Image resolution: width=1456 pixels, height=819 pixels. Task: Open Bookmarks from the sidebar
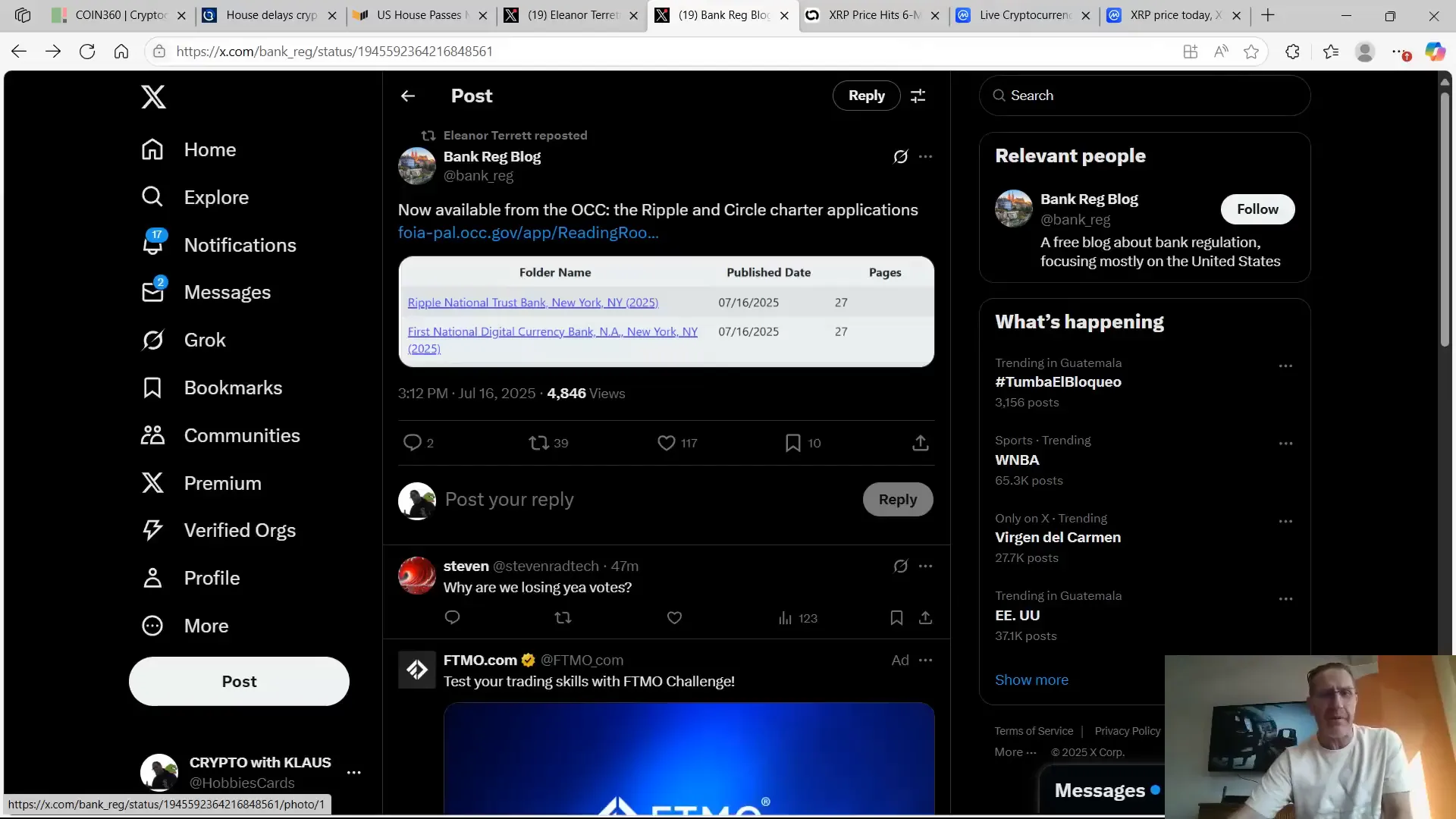[x=212, y=388]
